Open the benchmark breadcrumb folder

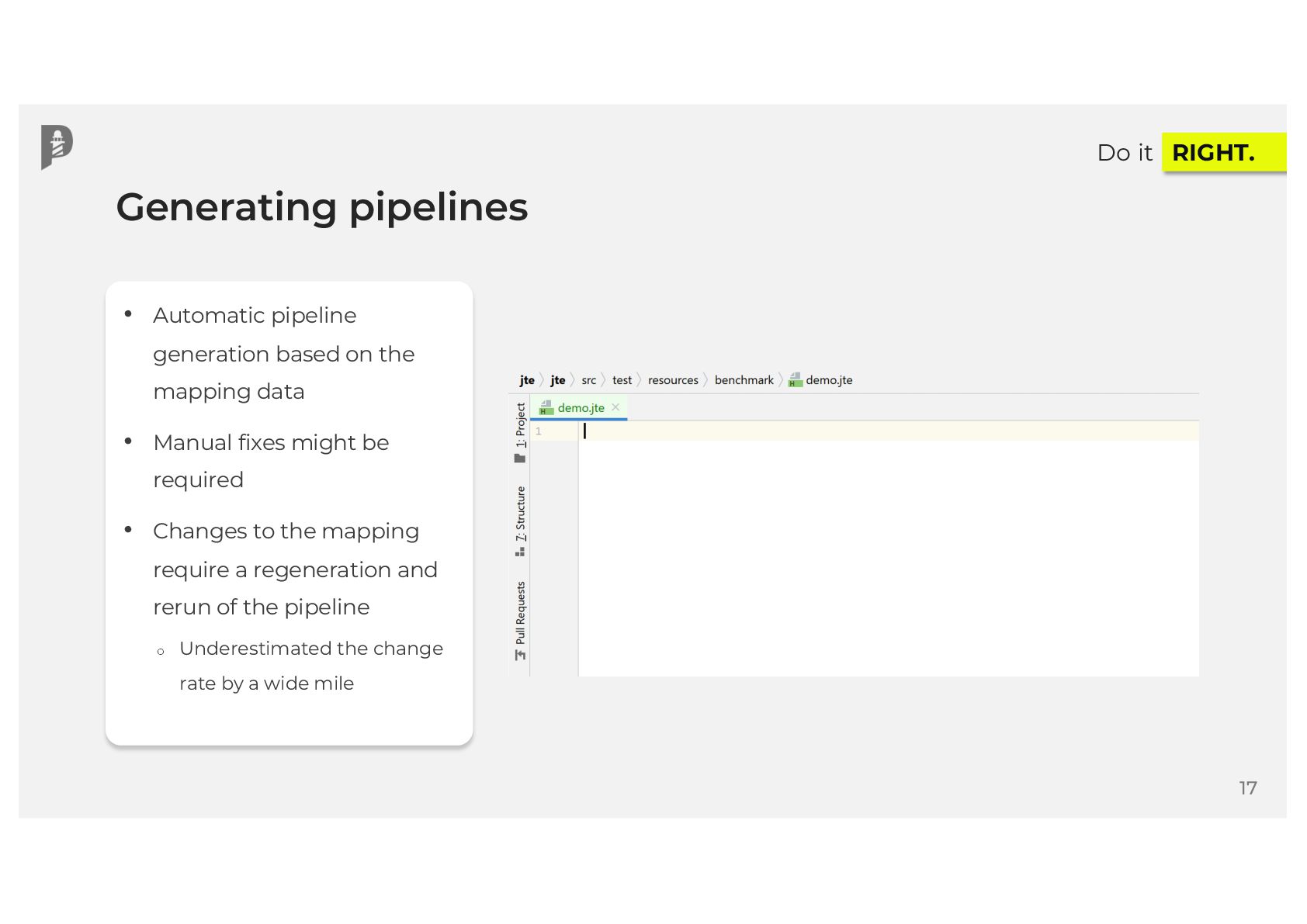tap(744, 380)
